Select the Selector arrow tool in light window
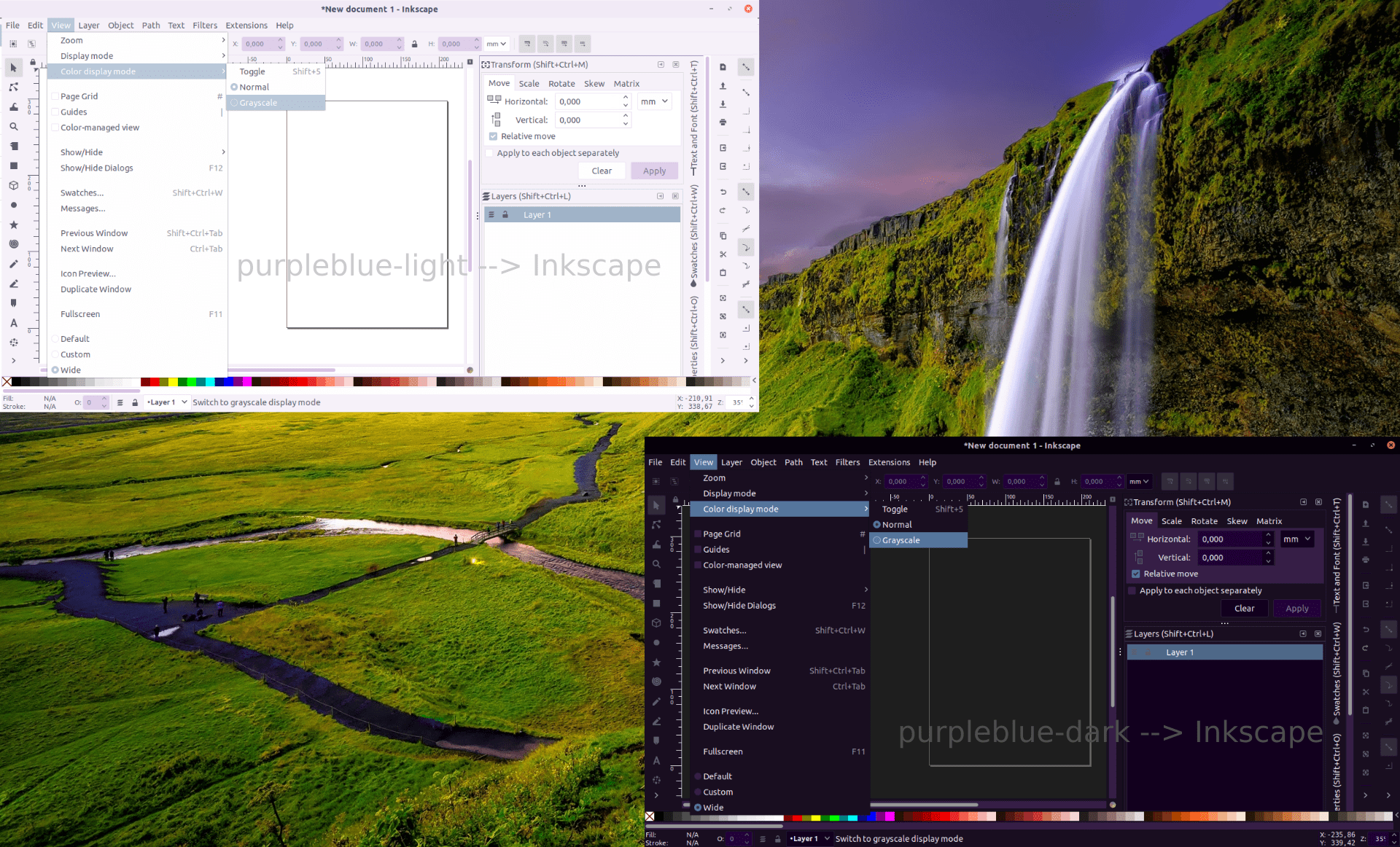This screenshot has width=1400, height=847. tap(13, 68)
